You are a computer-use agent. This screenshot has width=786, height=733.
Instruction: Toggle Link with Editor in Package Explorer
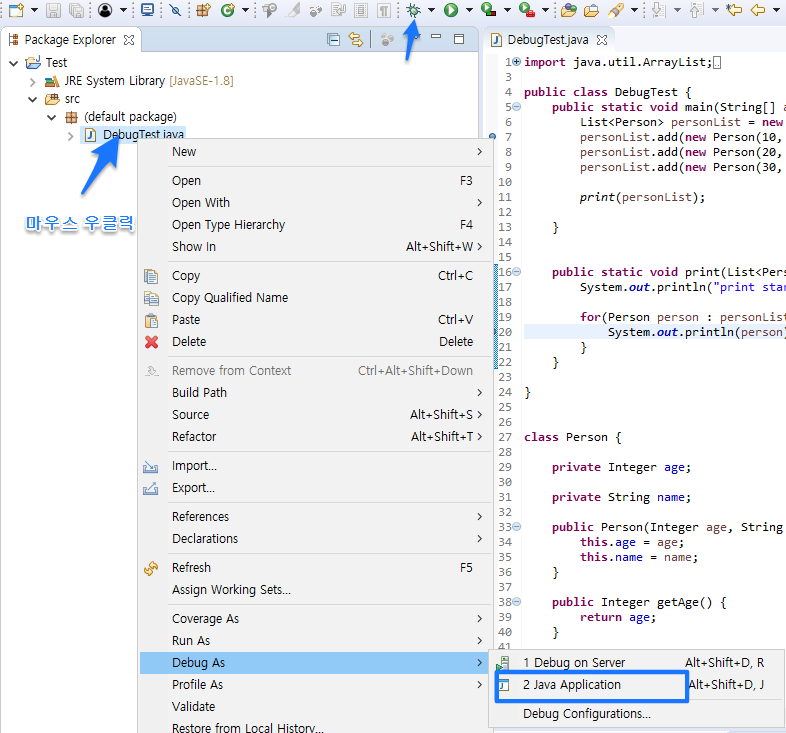(x=356, y=40)
